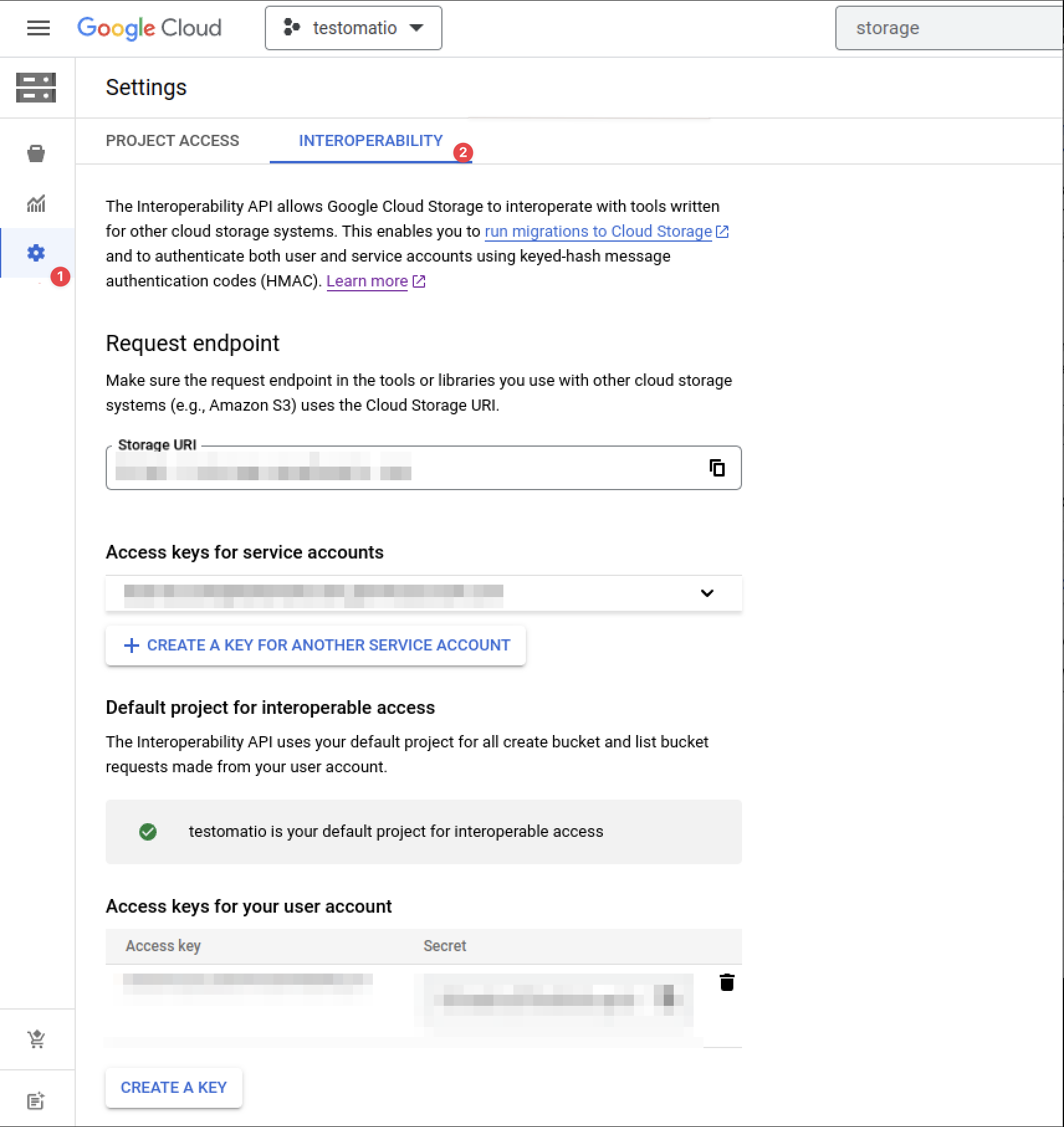1064x1127 pixels.
Task: Open the Marketplace cart icon
Action: (37, 1038)
